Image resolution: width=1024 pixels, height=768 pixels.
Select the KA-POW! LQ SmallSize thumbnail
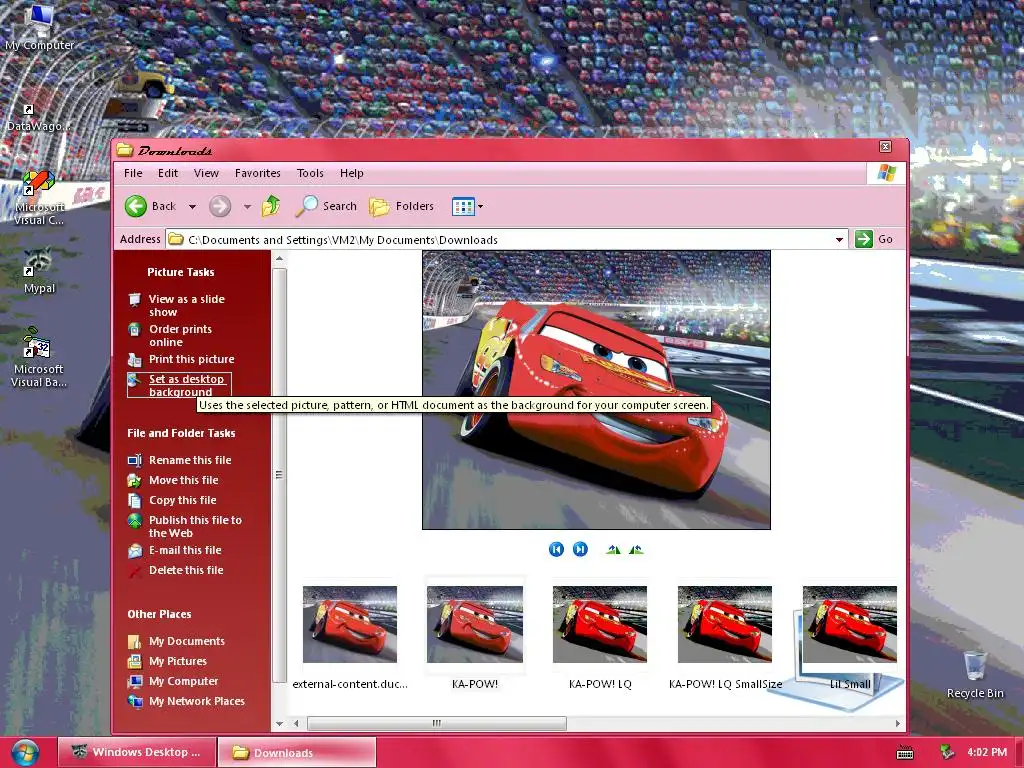click(725, 624)
